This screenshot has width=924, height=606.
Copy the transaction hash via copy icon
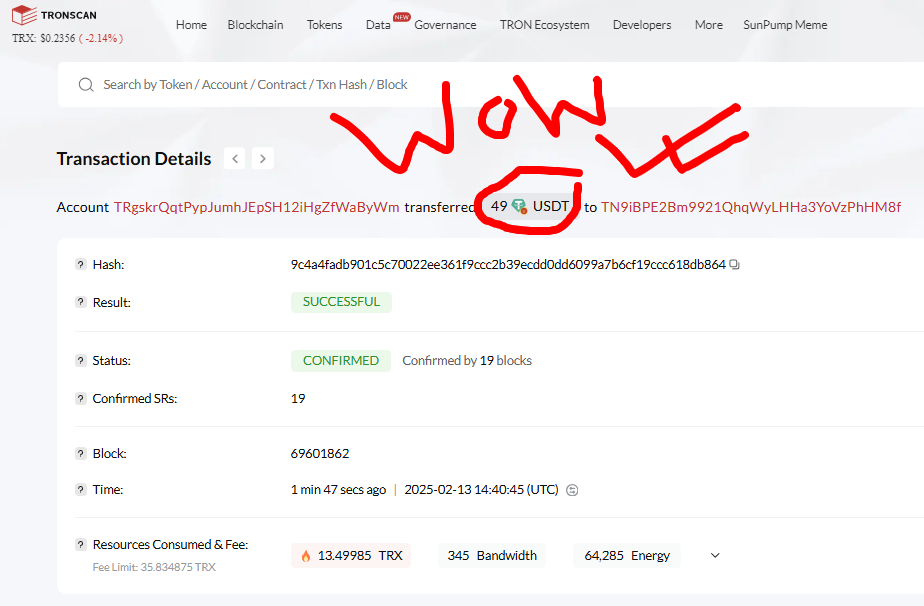[x=734, y=265]
